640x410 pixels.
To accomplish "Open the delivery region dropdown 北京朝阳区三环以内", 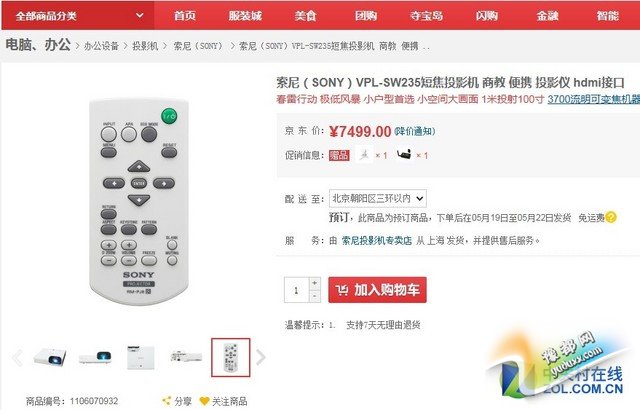I will pos(378,199).
